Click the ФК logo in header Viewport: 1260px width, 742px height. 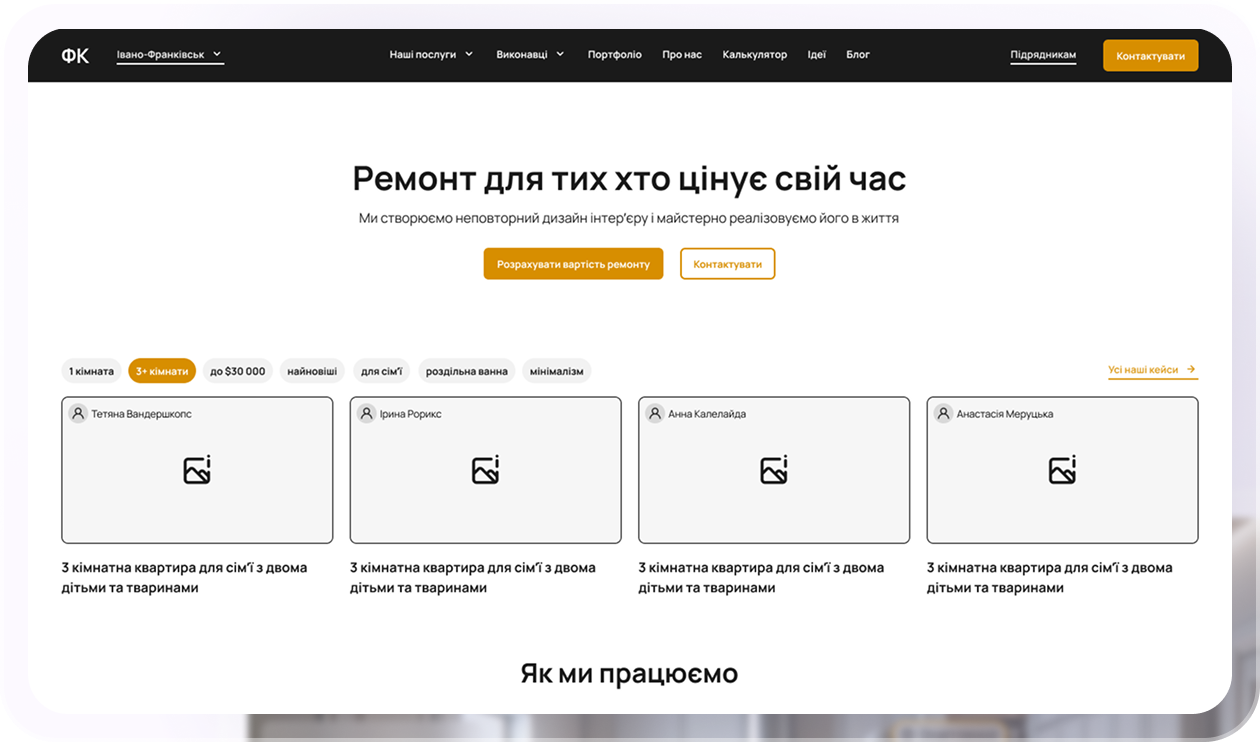(x=75, y=55)
